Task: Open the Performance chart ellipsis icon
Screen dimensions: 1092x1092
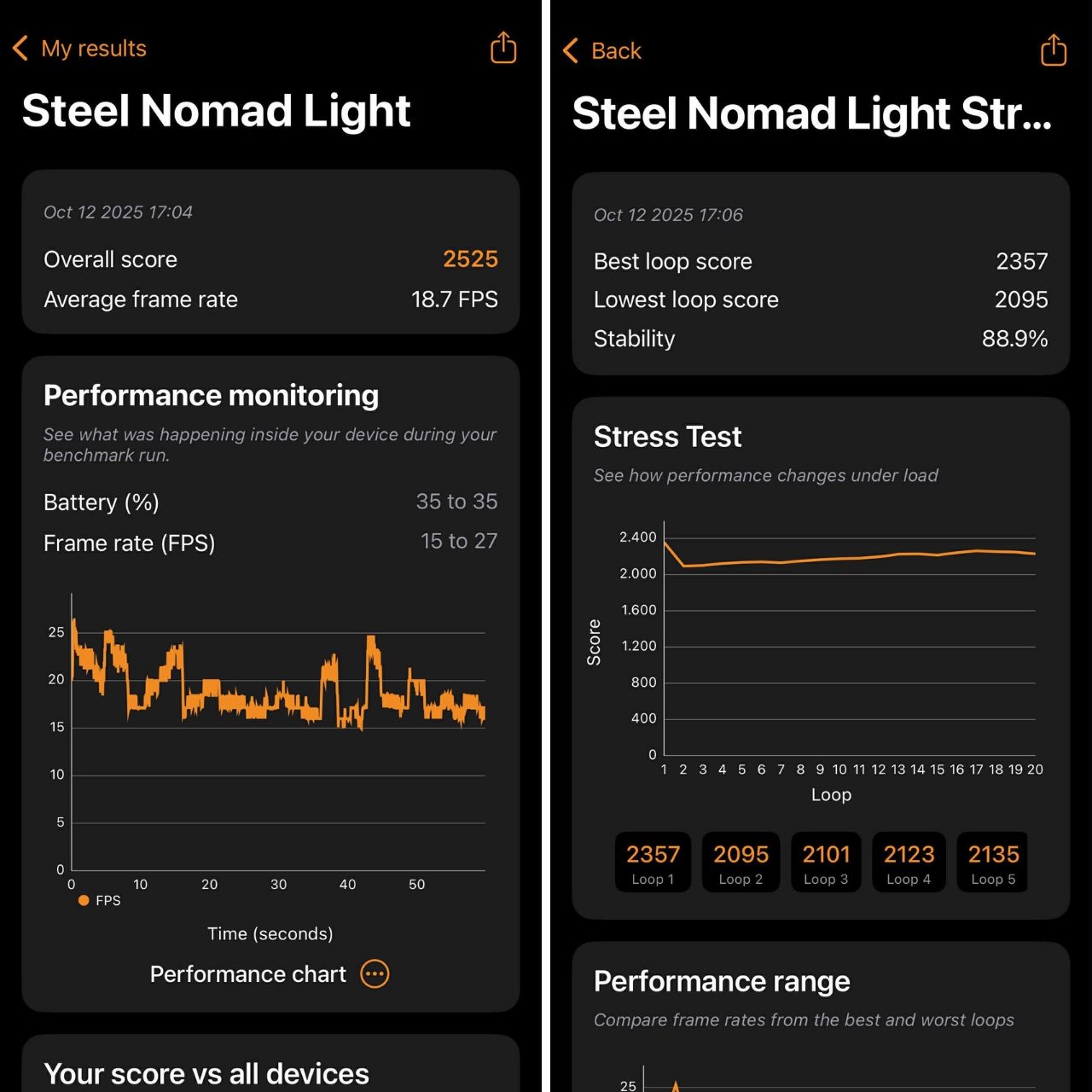Action: tap(375, 973)
